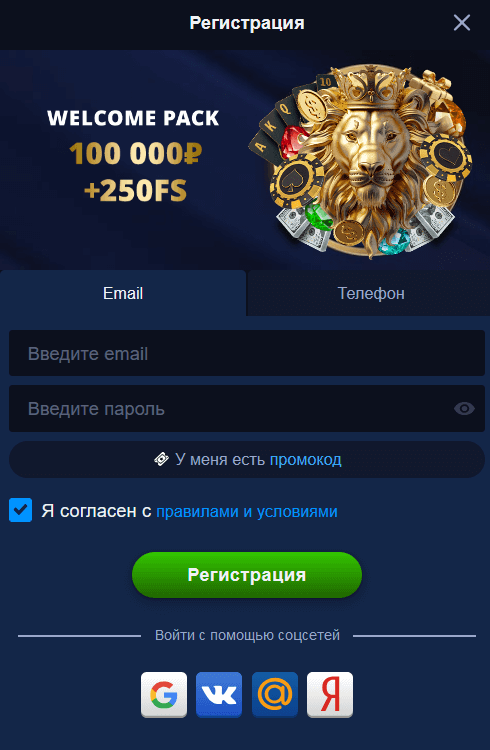Click the promo code ticket icon
Image resolution: width=490 pixels, height=750 pixels.
pyautogui.click(x=161, y=459)
